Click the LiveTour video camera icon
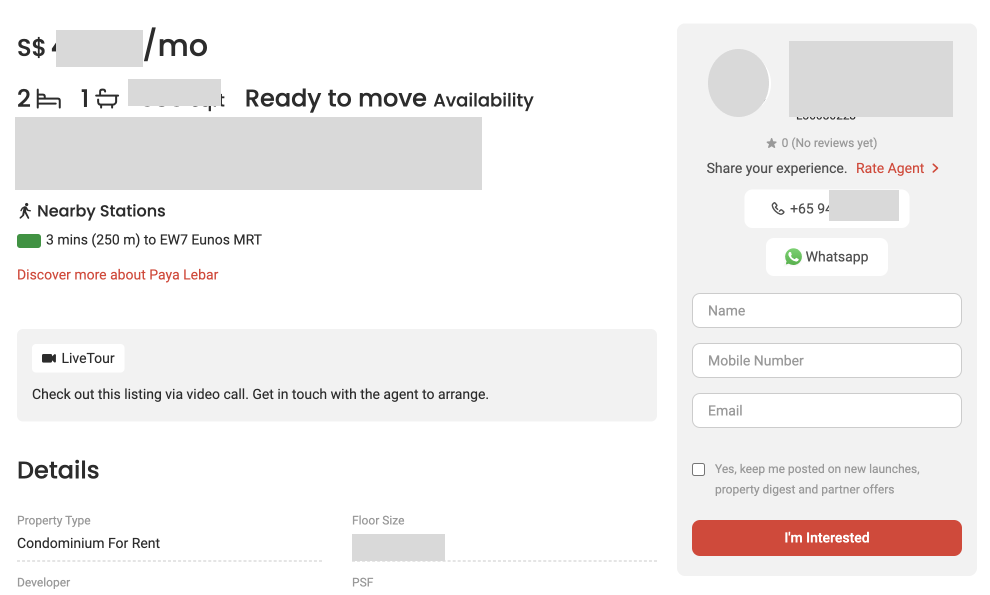 point(49,358)
